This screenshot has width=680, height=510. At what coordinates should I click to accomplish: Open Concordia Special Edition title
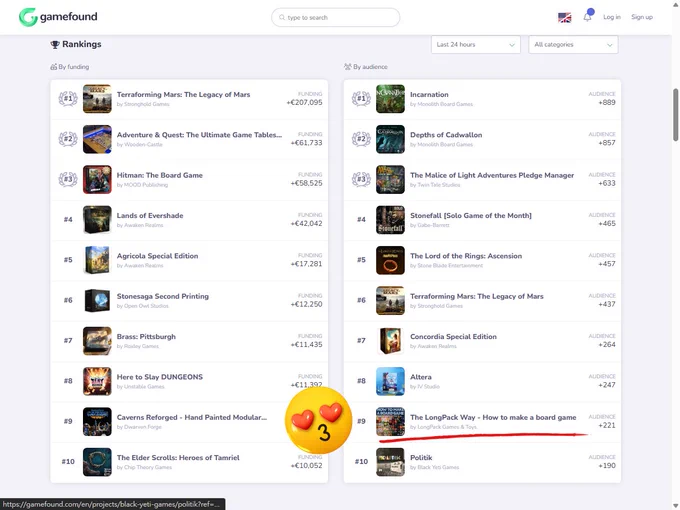[454, 337]
